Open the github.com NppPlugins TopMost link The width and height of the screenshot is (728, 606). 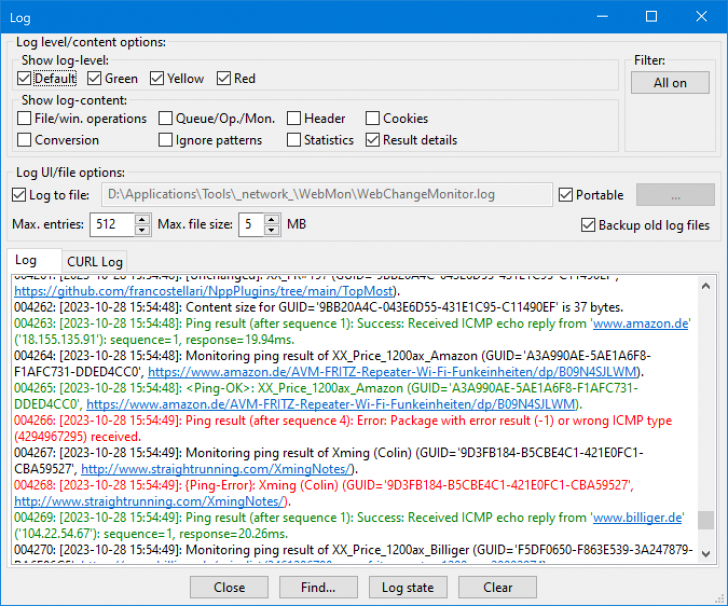tap(204, 291)
